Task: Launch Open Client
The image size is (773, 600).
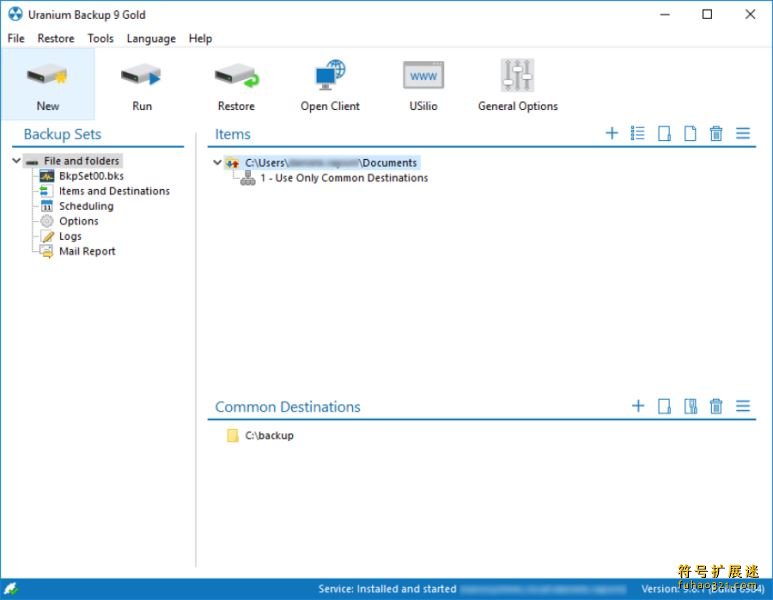Action: (x=330, y=85)
